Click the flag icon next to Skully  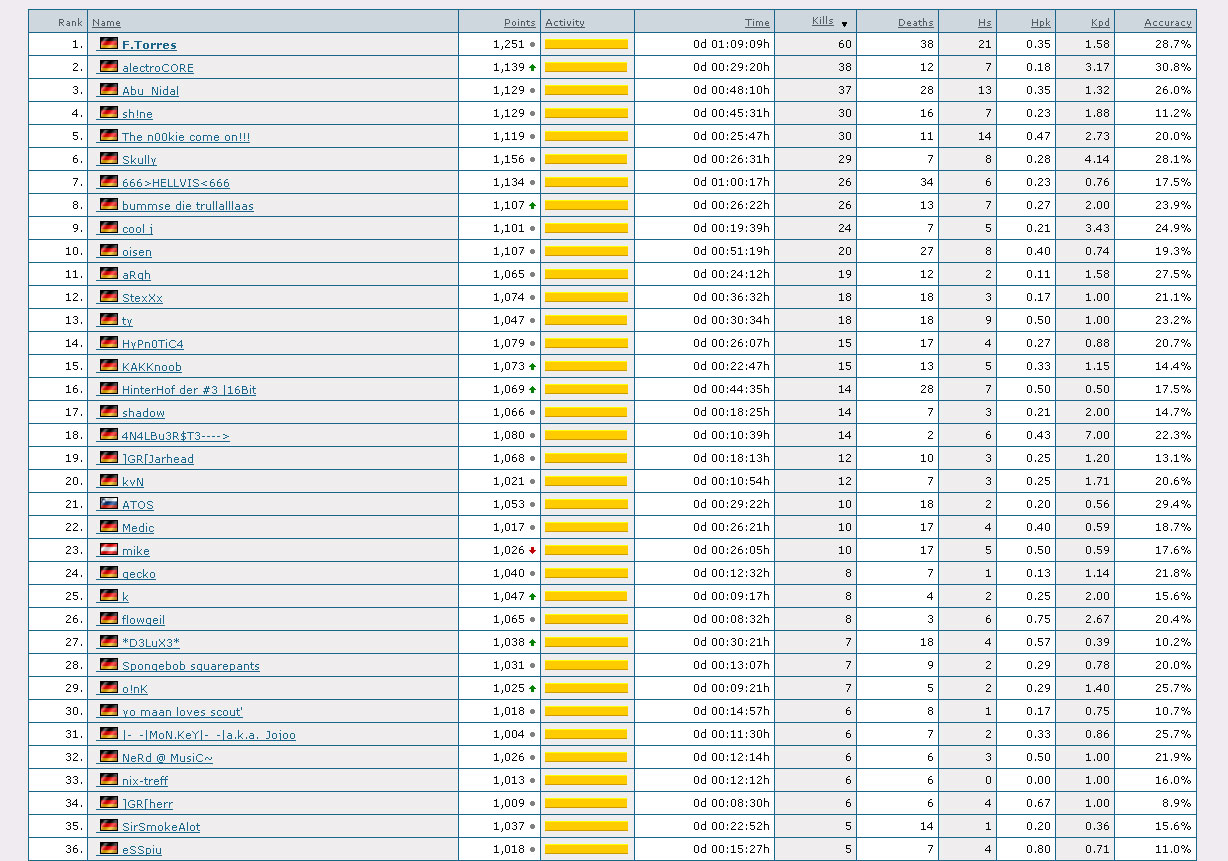108,159
